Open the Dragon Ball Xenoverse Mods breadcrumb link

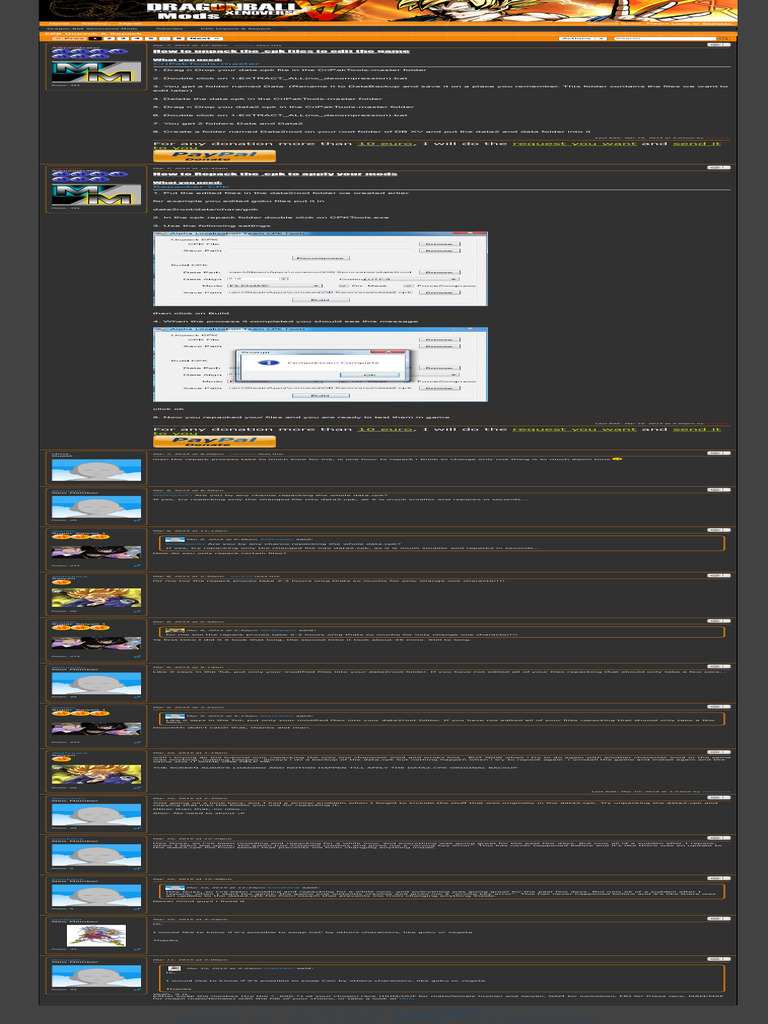tap(92, 29)
